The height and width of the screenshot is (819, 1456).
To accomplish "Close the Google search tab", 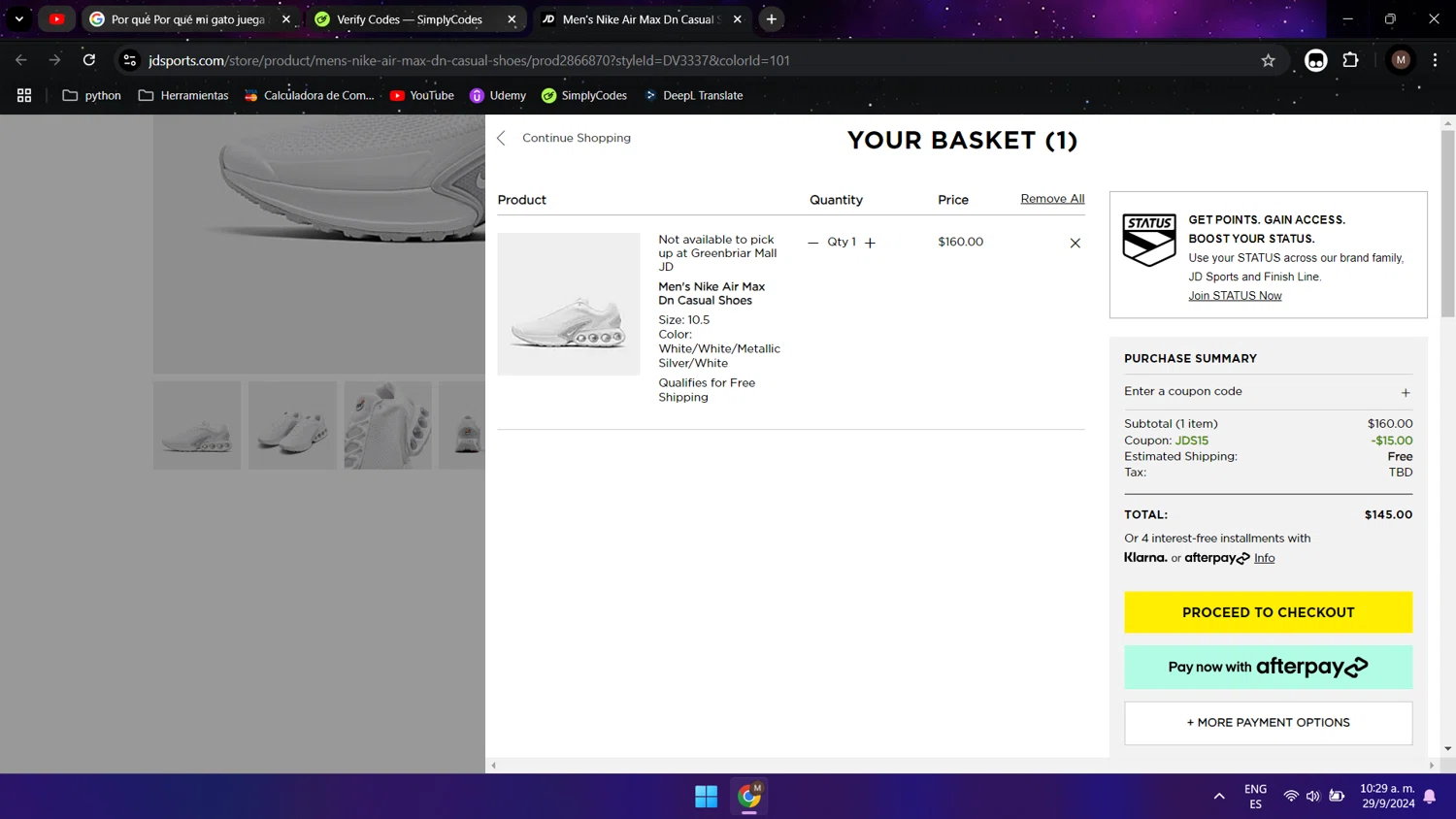I will tap(286, 19).
